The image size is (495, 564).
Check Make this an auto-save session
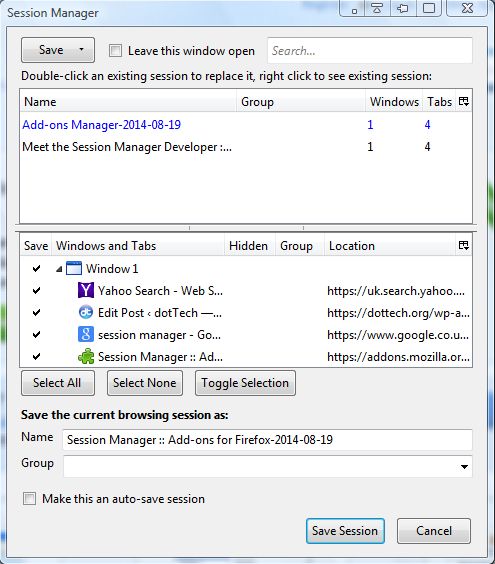click(29, 499)
